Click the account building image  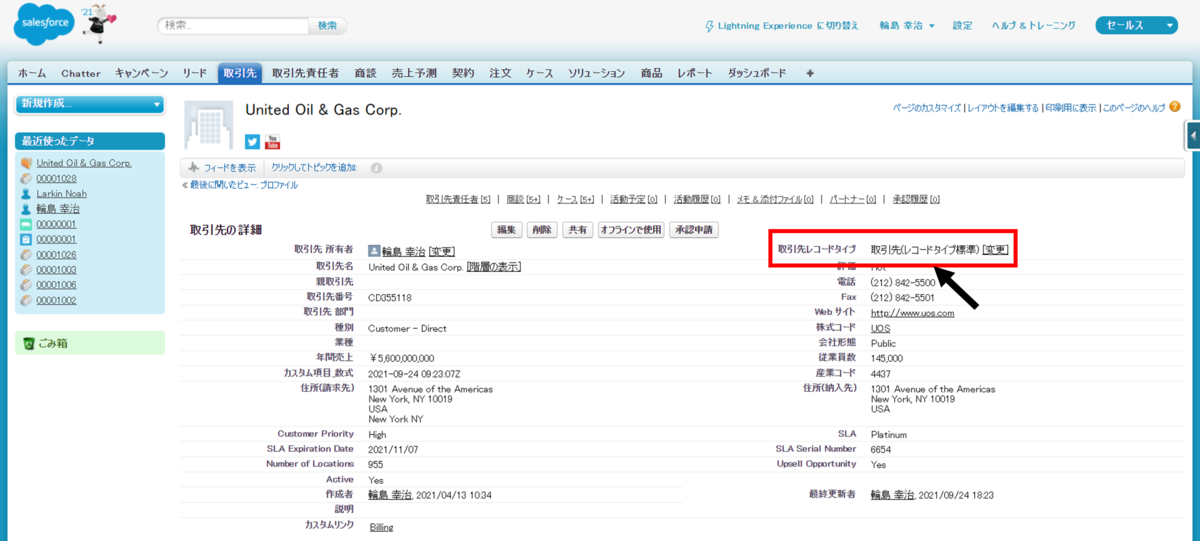210,124
